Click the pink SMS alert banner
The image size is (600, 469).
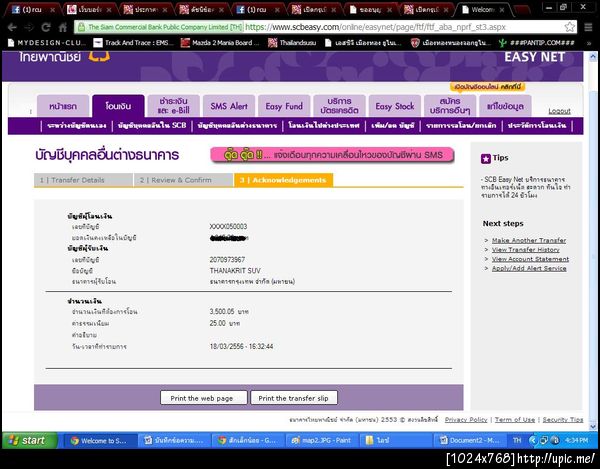[332, 155]
